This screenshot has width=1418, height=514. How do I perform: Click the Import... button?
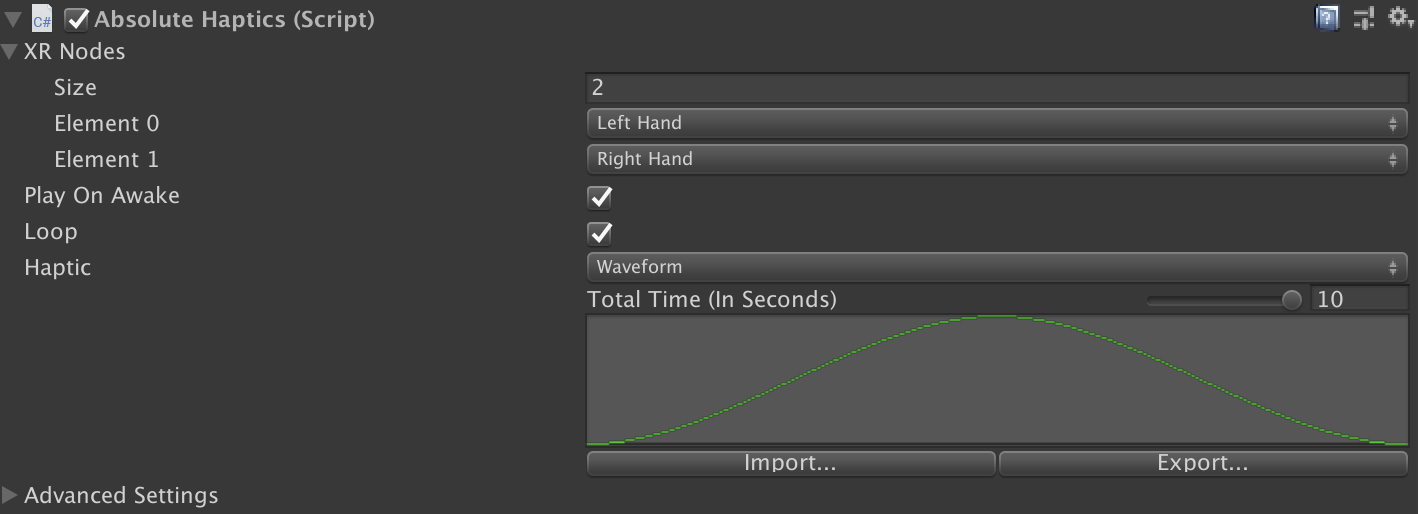click(x=790, y=463)
